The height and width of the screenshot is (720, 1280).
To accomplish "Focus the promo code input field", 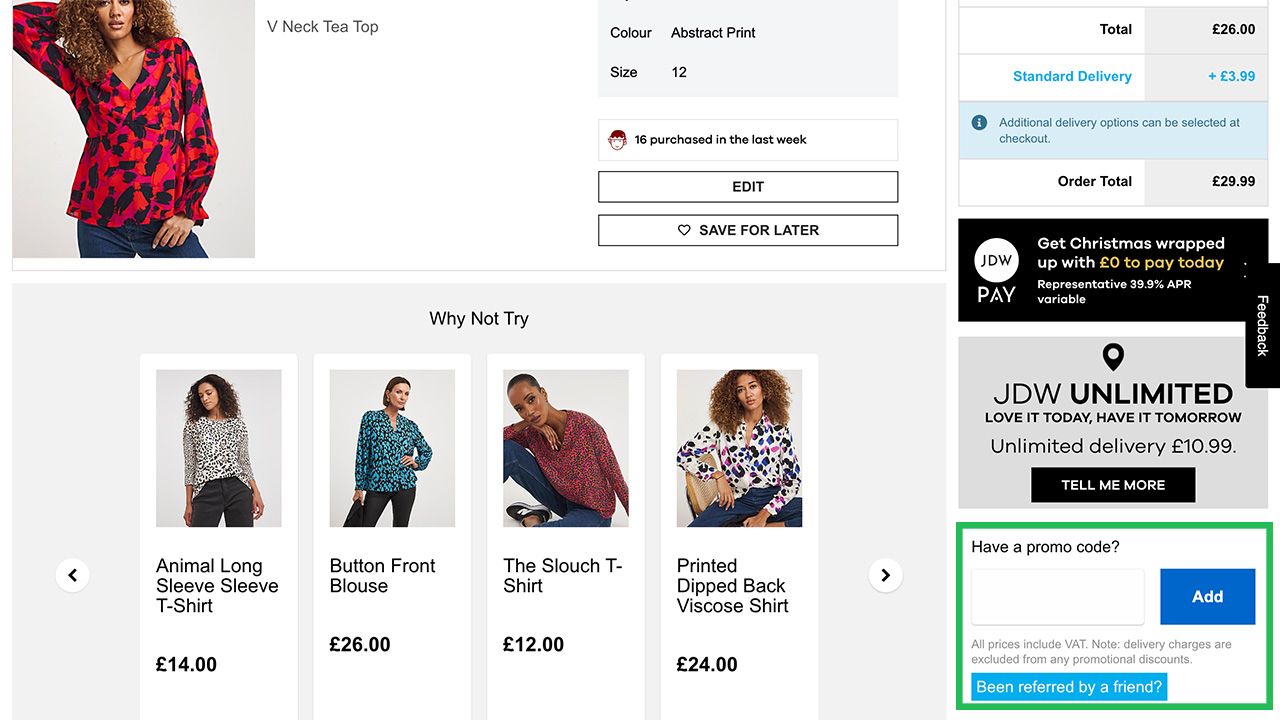I will (x=1057, y=597).
